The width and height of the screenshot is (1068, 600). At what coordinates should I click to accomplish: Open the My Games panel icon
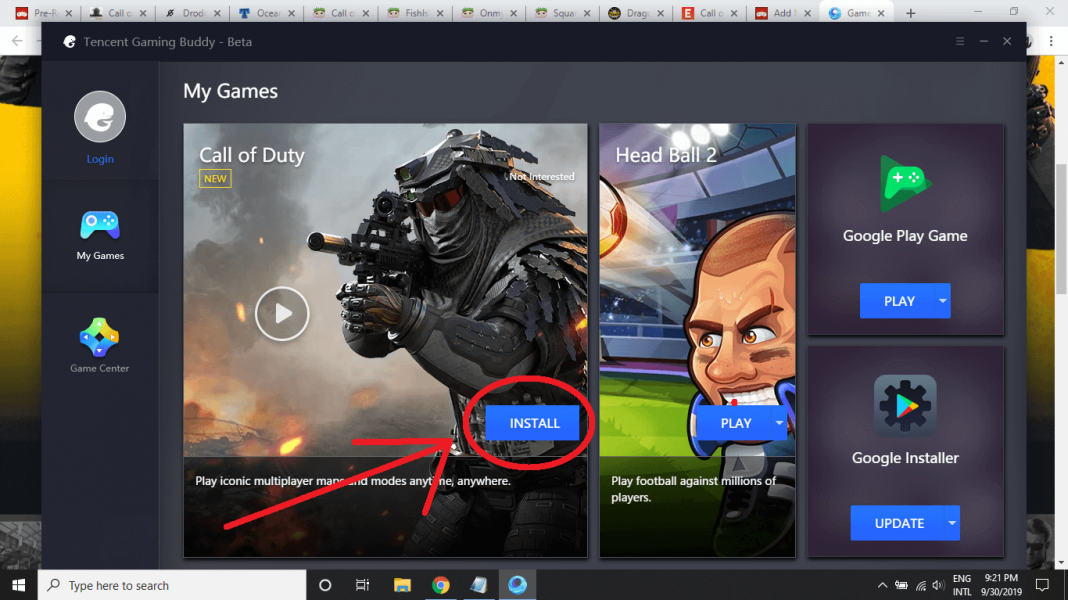point(99,227)
